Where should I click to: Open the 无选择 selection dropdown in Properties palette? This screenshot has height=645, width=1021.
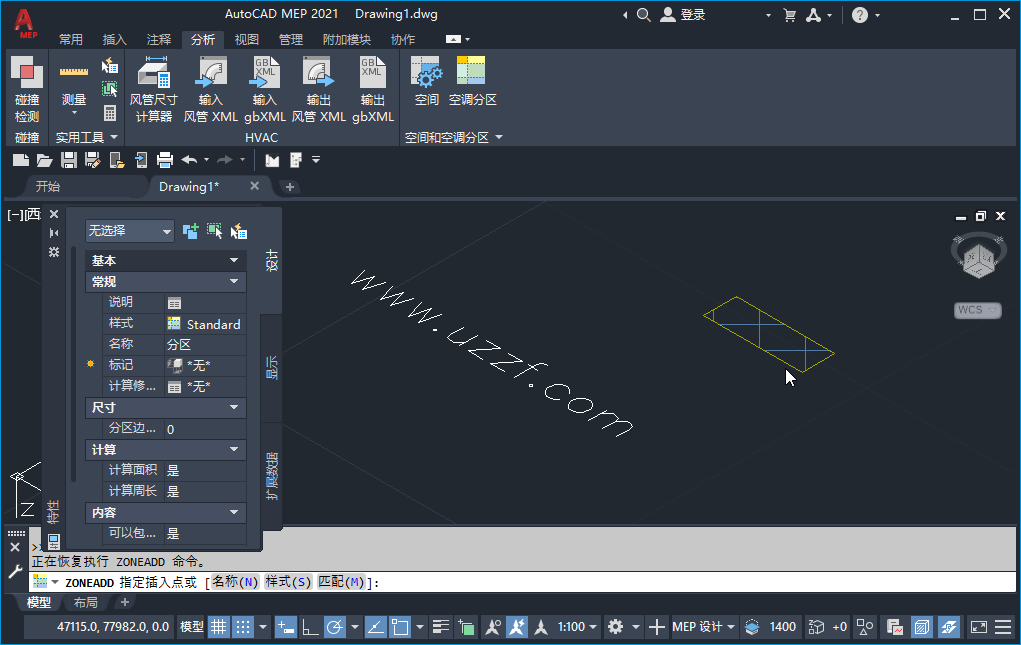point(129,231)
